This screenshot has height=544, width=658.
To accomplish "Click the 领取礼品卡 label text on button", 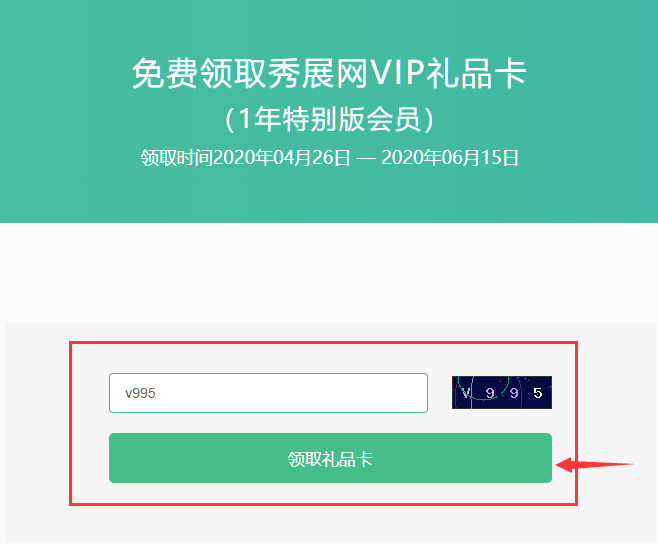I will click(330, 459).
